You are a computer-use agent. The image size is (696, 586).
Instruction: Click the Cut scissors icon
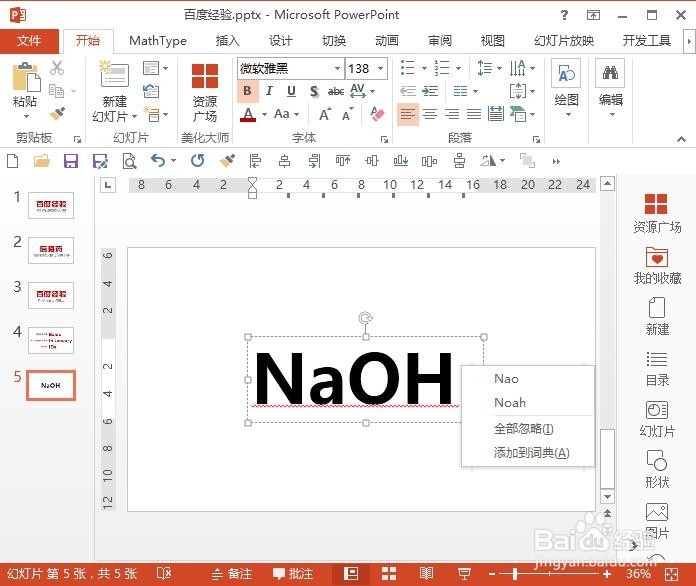point(57,68)
